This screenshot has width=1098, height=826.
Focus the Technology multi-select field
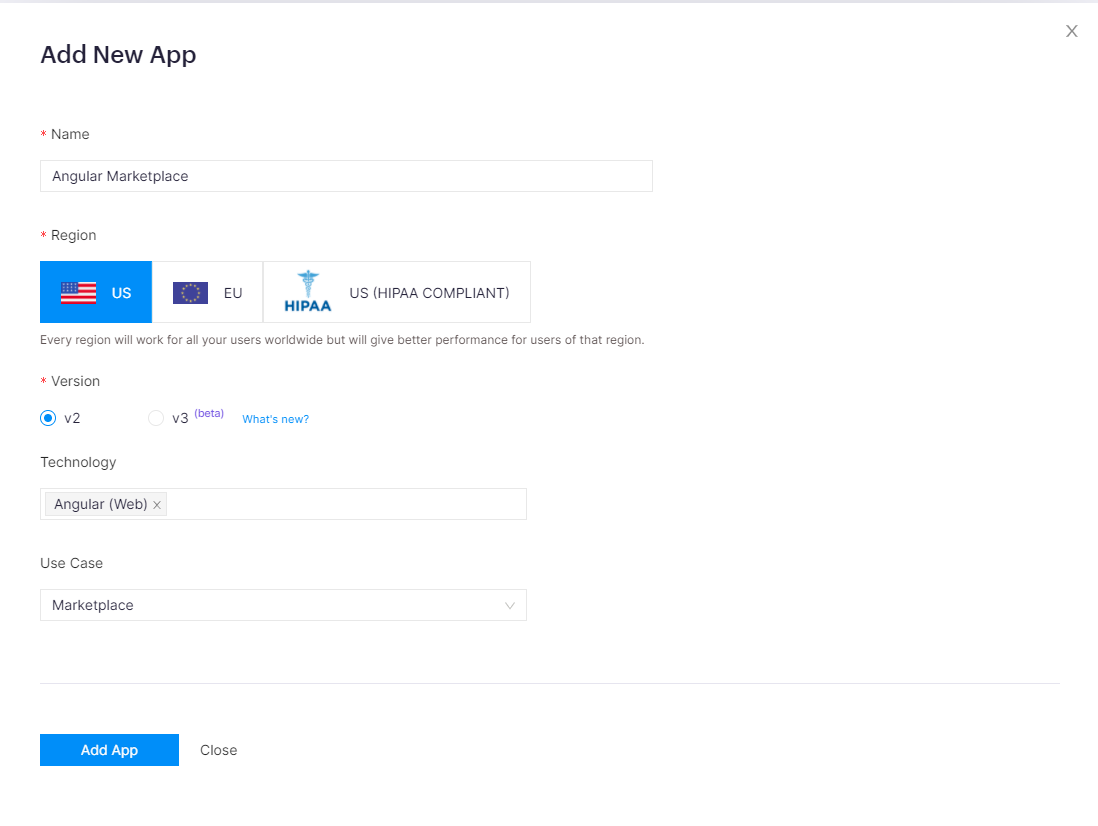[283, 504]
